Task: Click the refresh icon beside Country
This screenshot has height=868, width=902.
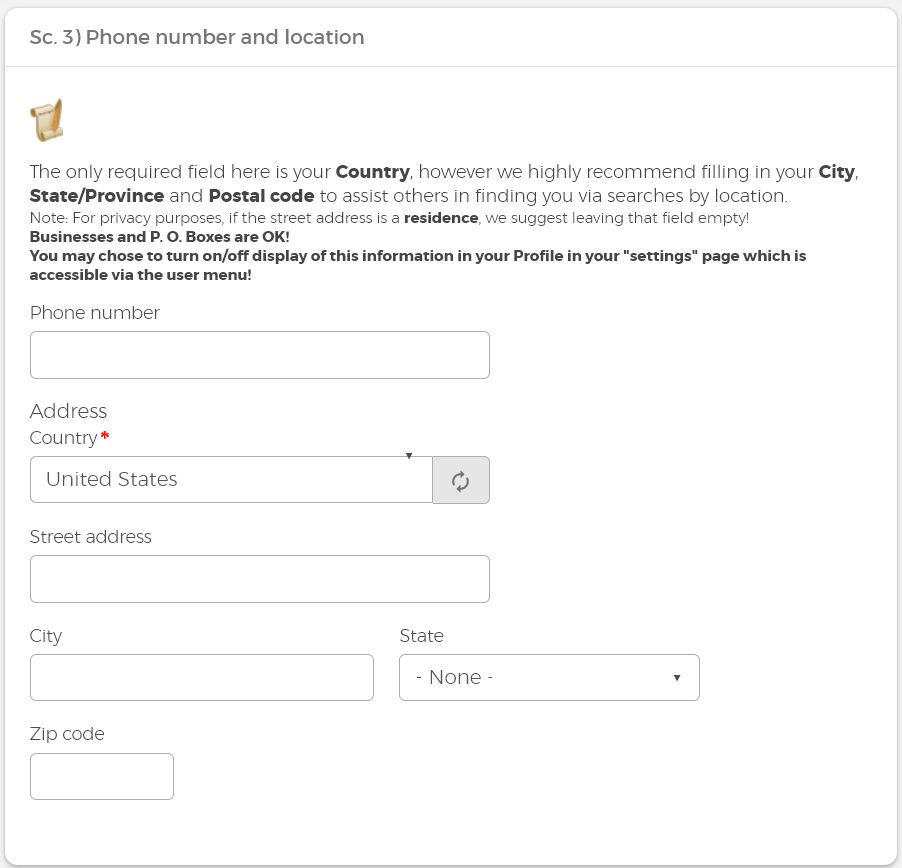Action: tap(460, 480)
